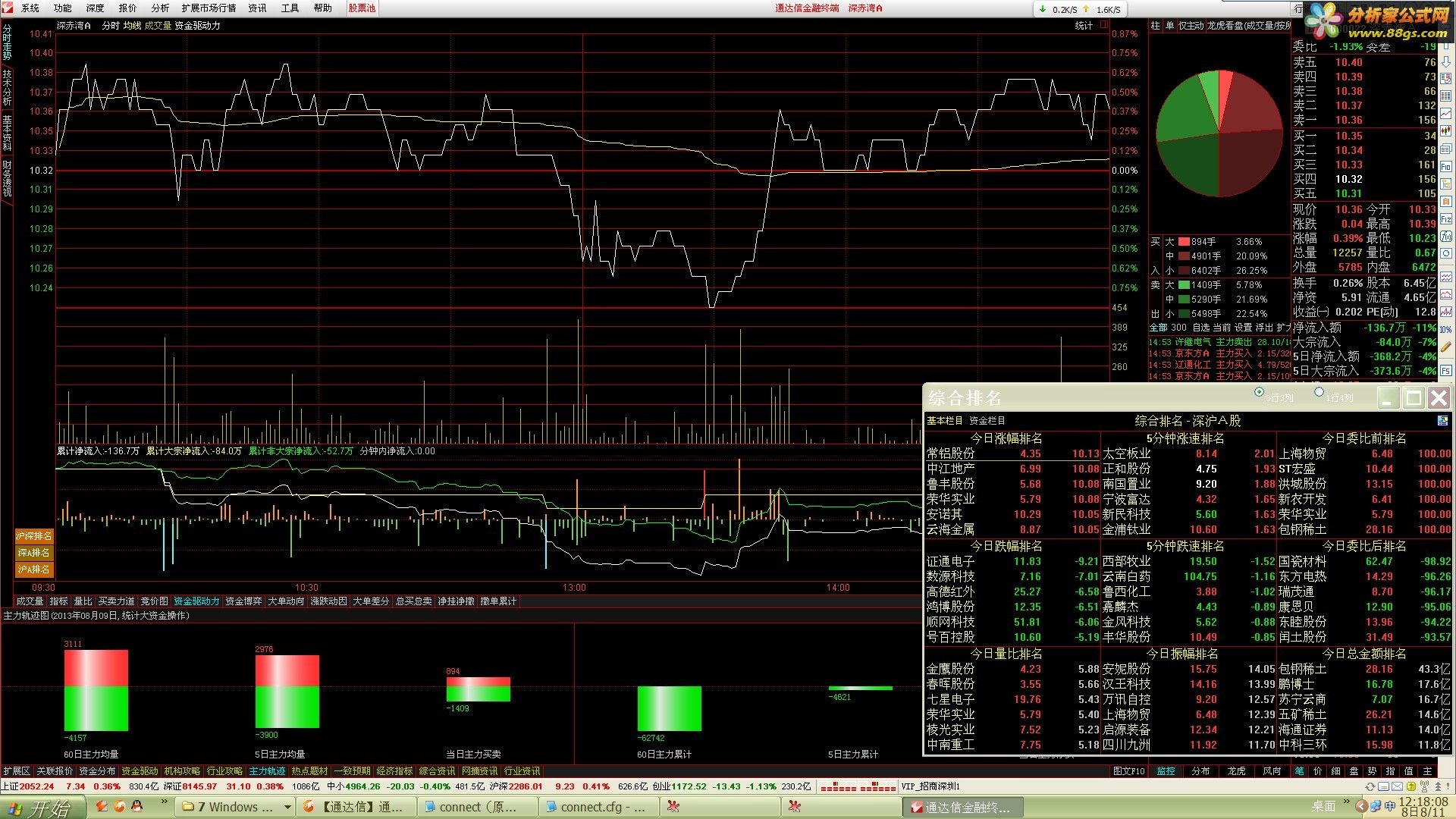The height and width of the screenshot is (819, 1456).
Task: Open the 技术分析 left side tab
Action: point(7,87)
